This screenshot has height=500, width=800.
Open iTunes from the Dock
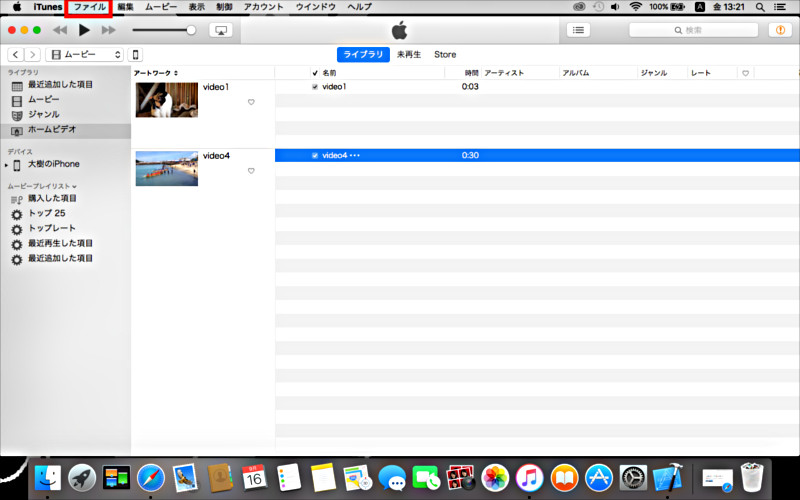(529, 478)
